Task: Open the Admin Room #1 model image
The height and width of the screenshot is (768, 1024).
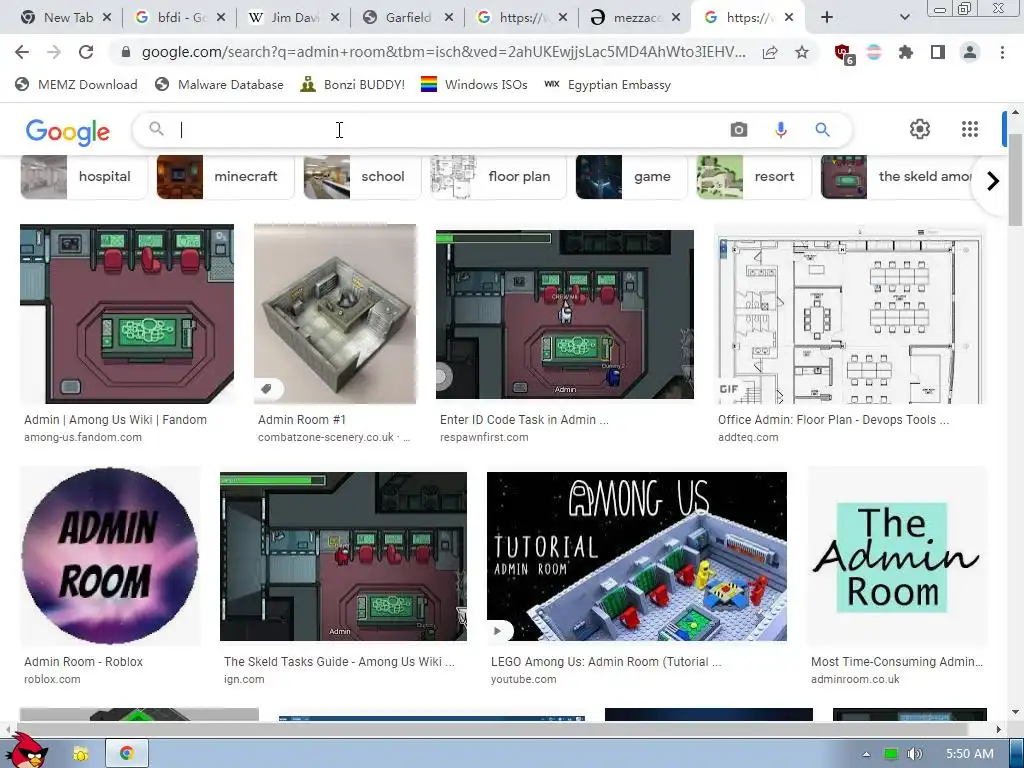Action: (335, 314)
